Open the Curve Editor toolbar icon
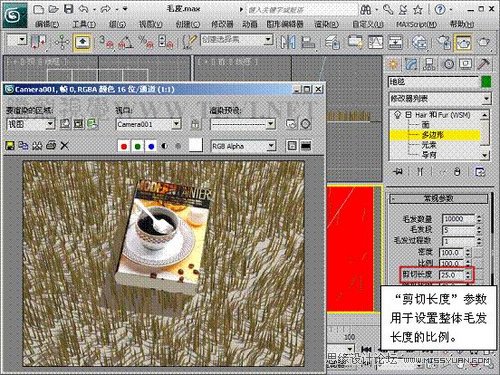 point(375,42)
